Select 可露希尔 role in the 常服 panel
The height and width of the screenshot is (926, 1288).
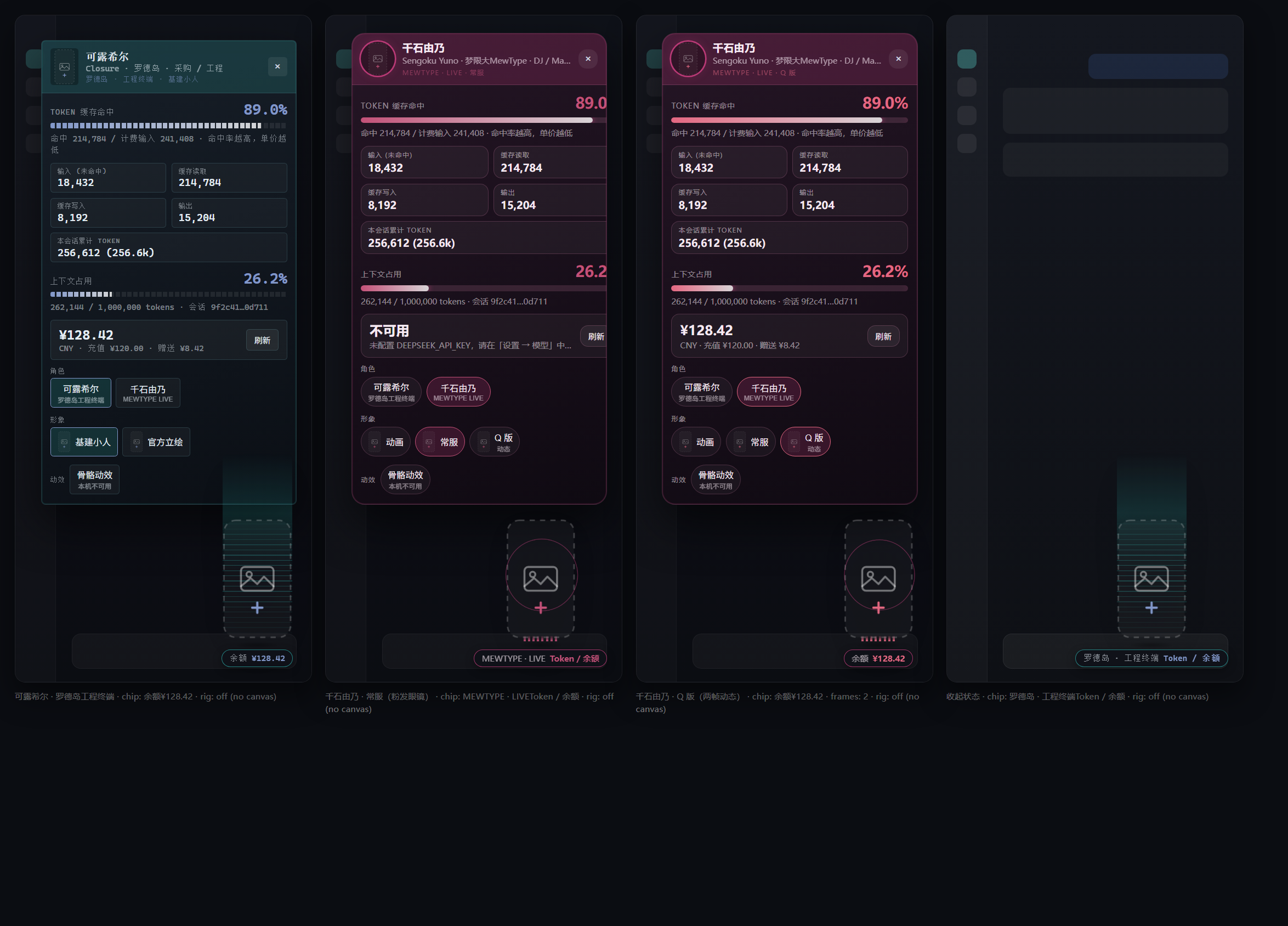coord(391,392)
